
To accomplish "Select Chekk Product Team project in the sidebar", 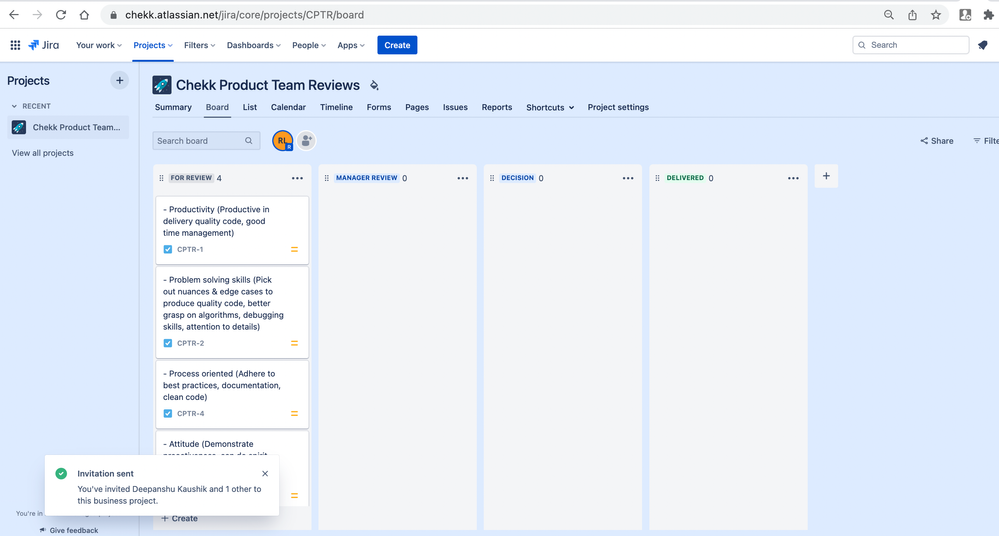I will click(68, 127).
